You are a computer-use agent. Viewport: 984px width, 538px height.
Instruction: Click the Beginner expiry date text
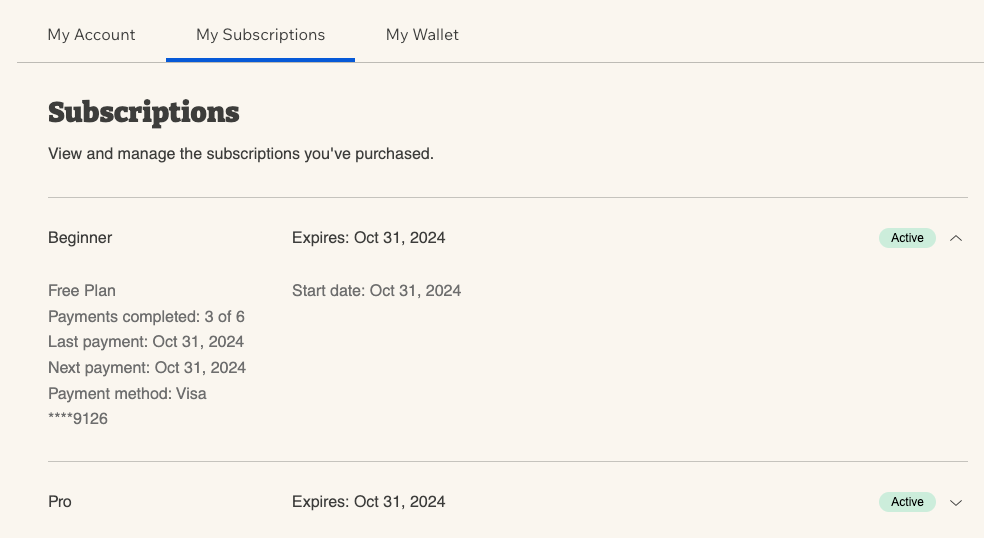(x=368, y=238)
